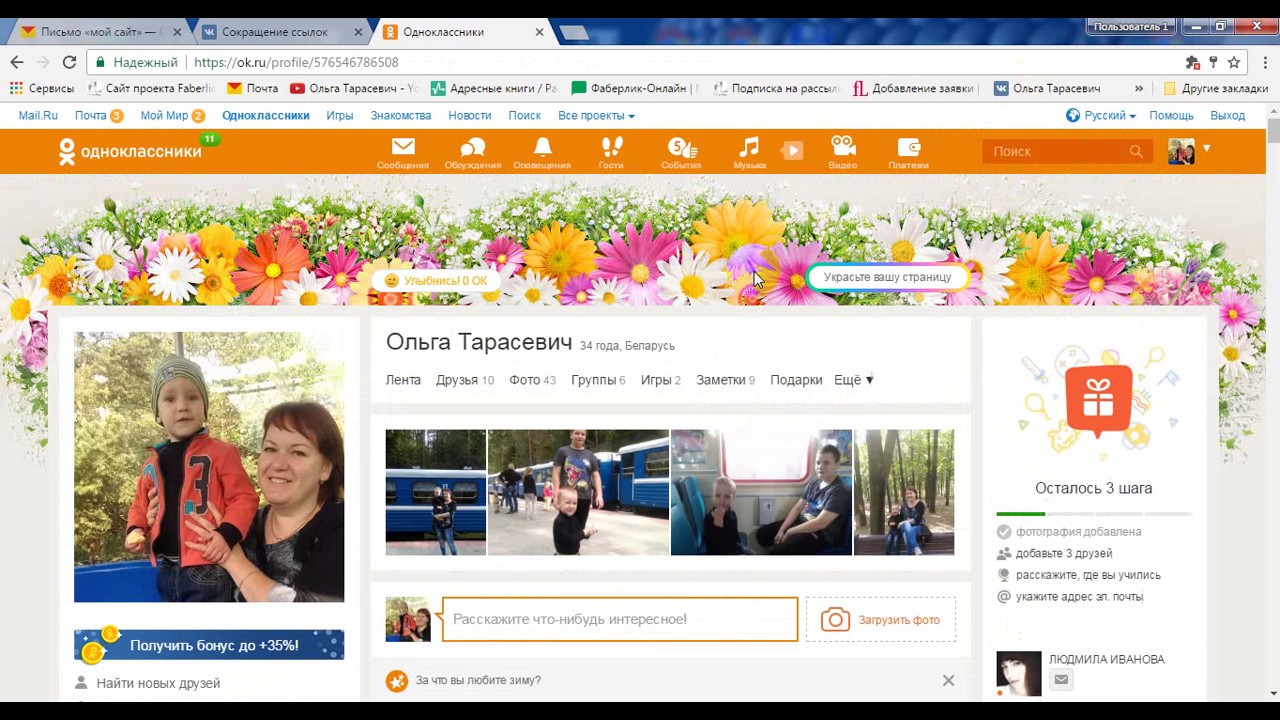Open the forest bench photo thumbnail

(904, 492)
